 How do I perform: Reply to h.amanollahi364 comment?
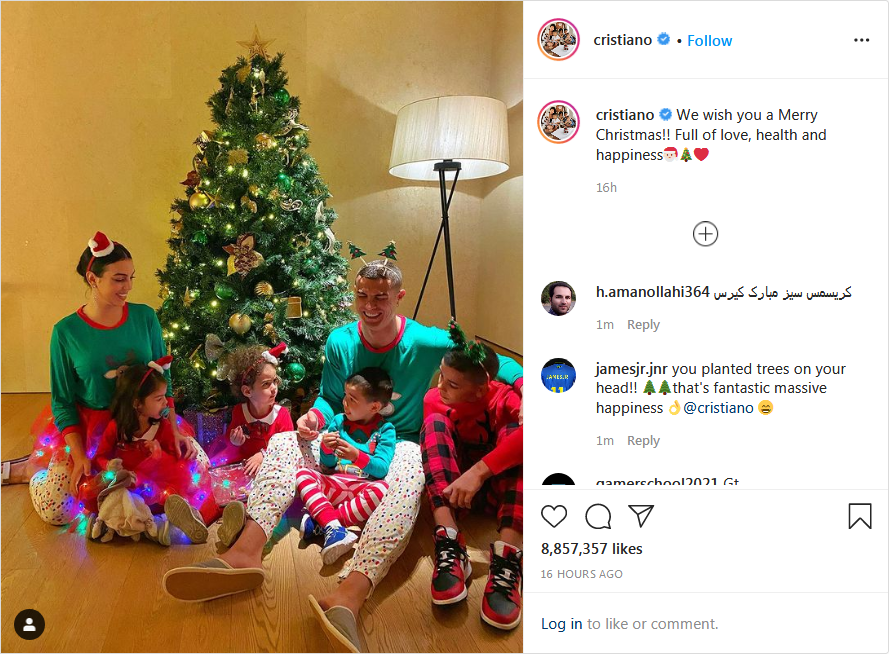point(643,325)
